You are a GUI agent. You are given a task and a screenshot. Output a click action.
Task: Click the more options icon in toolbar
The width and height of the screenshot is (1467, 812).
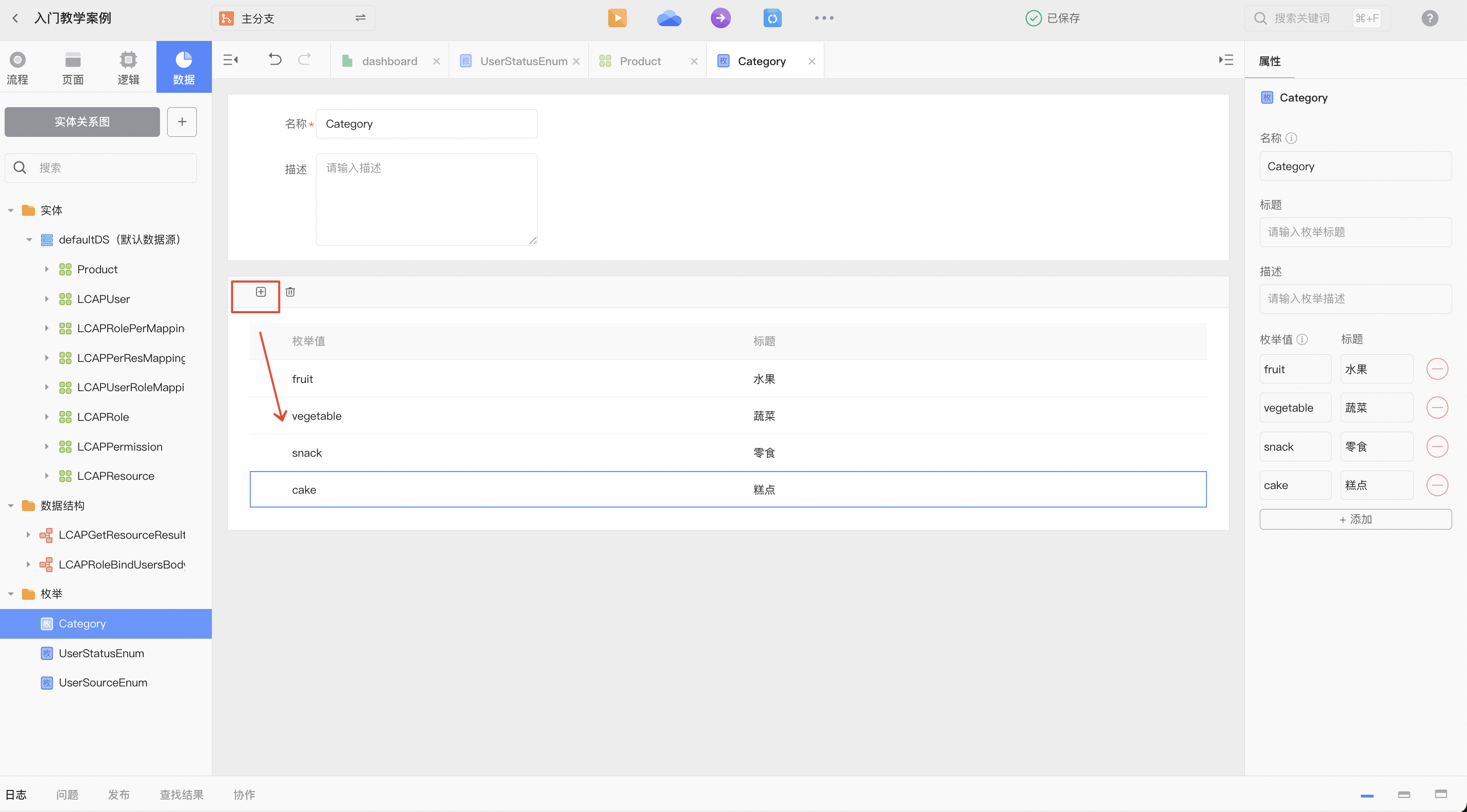pos(824,17)
